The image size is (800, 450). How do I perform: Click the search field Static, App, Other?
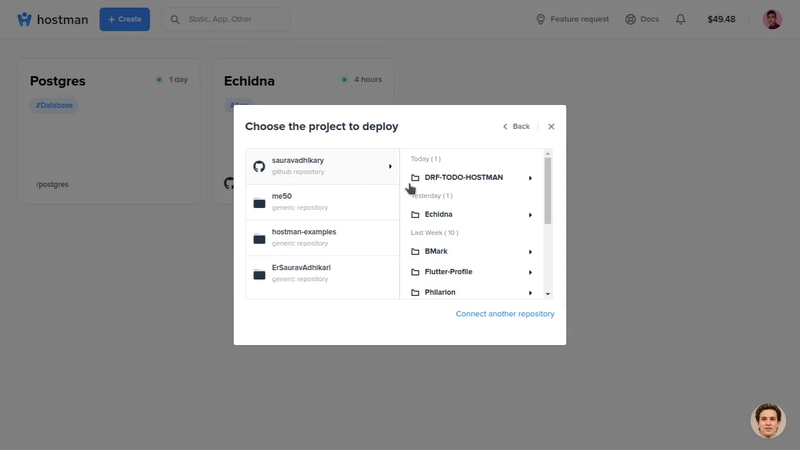click(x=226, y=19)
